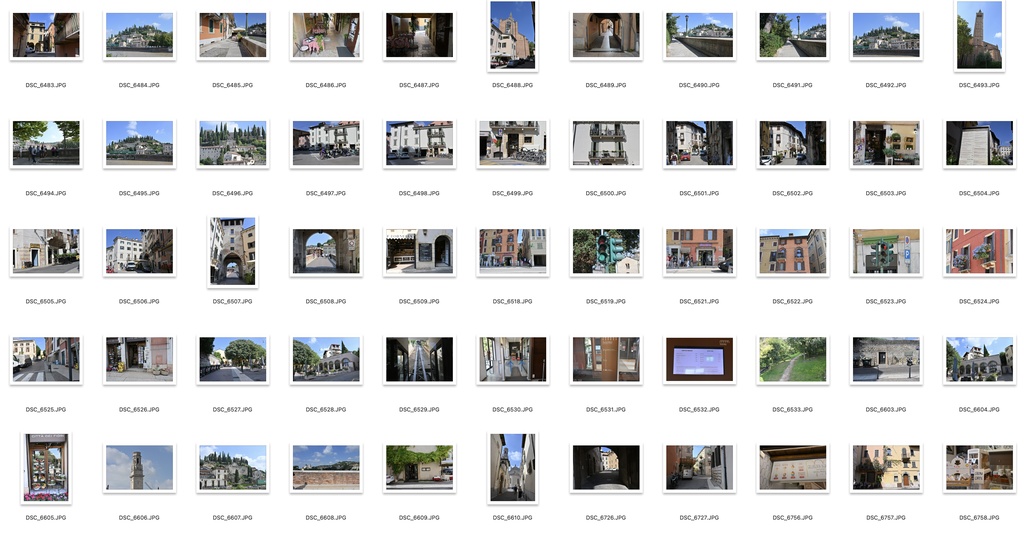Select the DSC_6758.JPG thumbnail

[x=979, y=467]
